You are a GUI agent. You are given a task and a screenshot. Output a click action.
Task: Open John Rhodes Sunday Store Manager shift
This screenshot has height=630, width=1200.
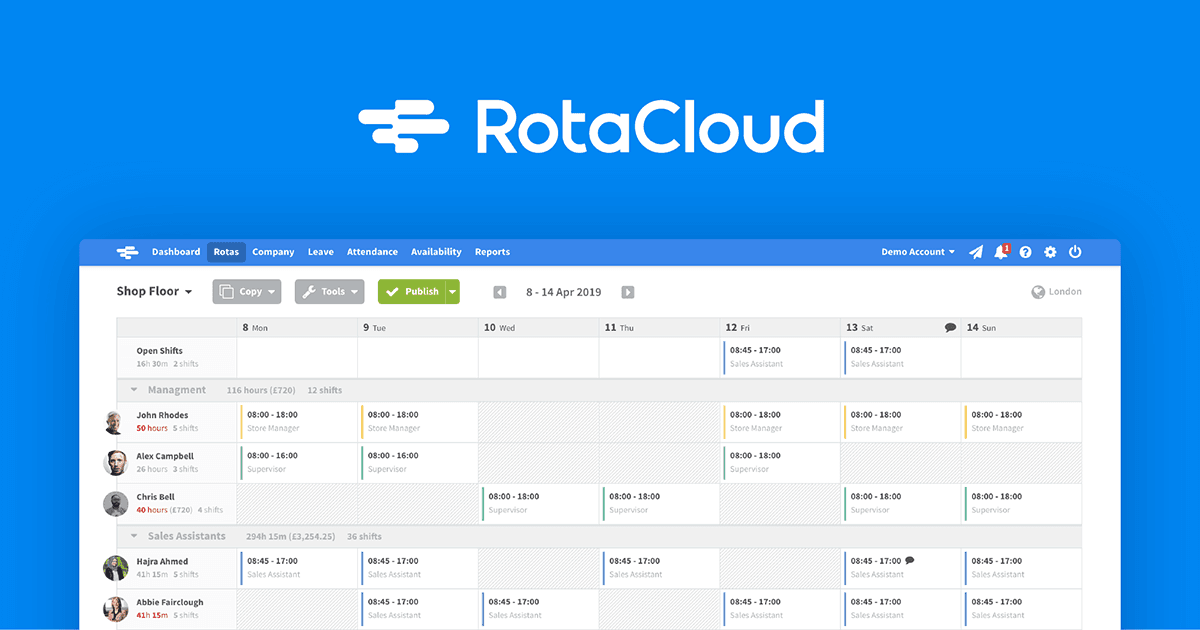coord(1022,421)
